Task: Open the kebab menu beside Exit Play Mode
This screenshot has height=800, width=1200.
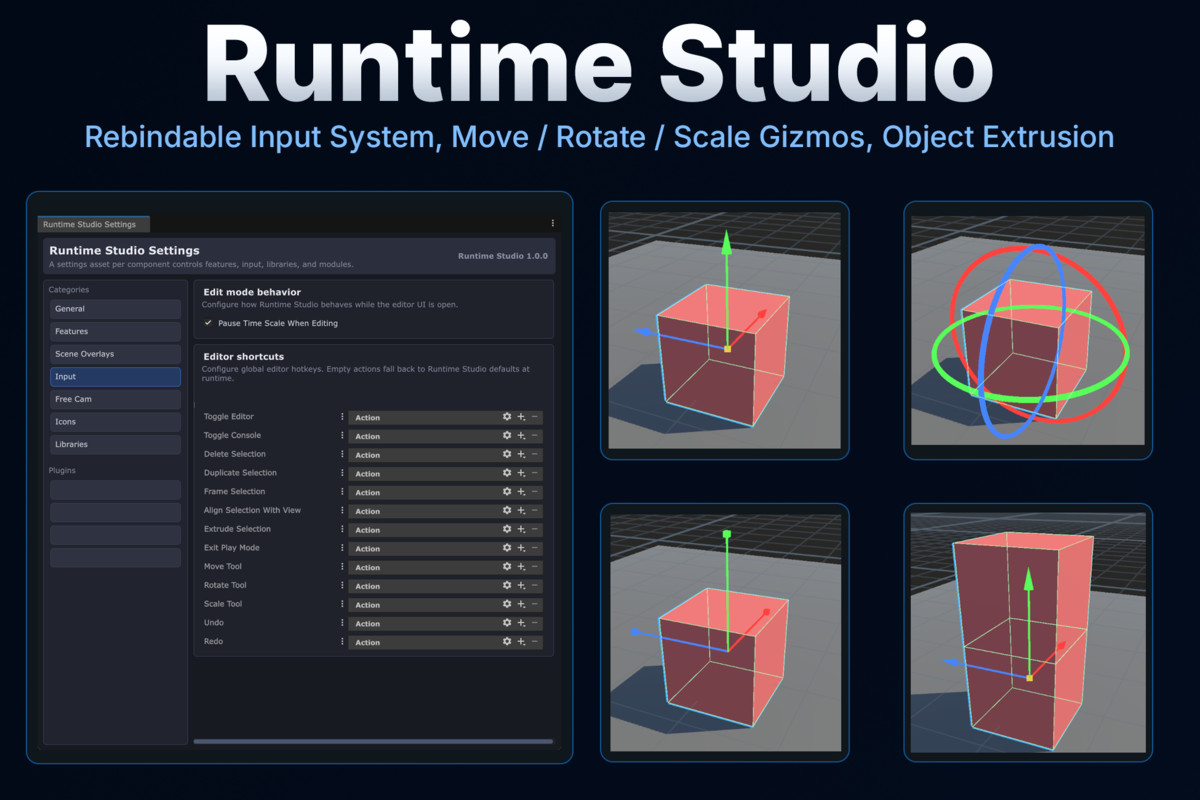Action: point(342,548)
